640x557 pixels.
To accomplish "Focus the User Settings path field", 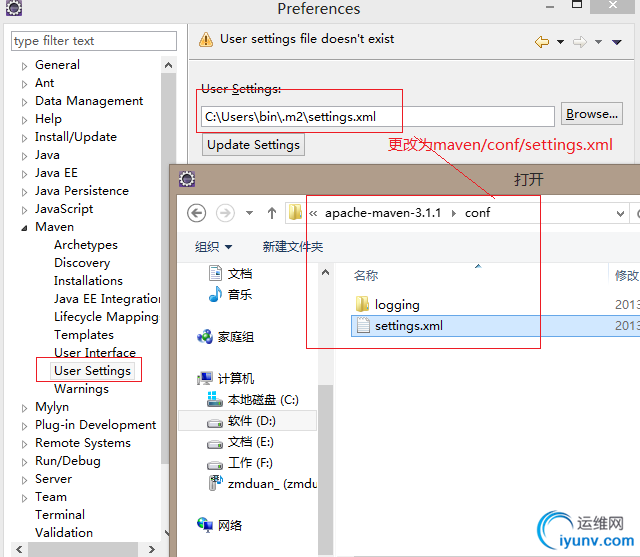I will pyautogui.click(x=378, y=117).
